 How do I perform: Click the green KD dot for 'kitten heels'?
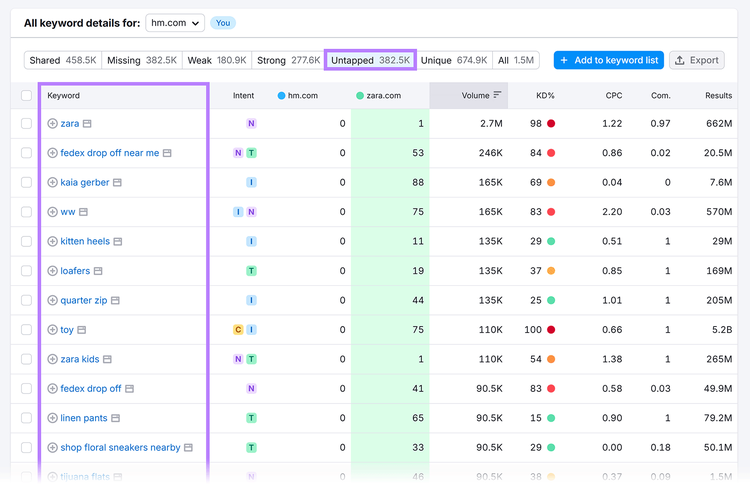[x=551, y=242]
